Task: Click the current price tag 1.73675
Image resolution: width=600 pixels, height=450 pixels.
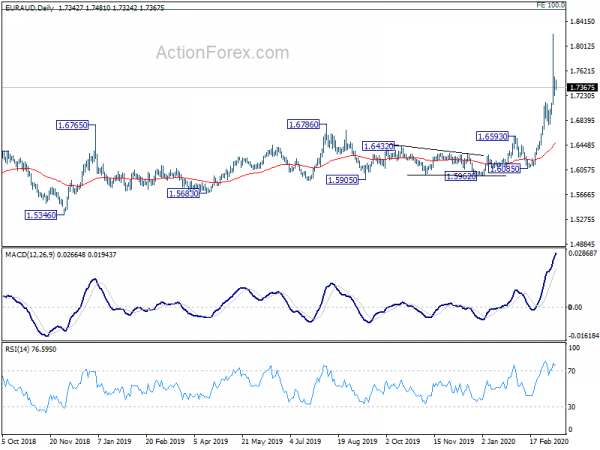Action: tap(582, 88)
